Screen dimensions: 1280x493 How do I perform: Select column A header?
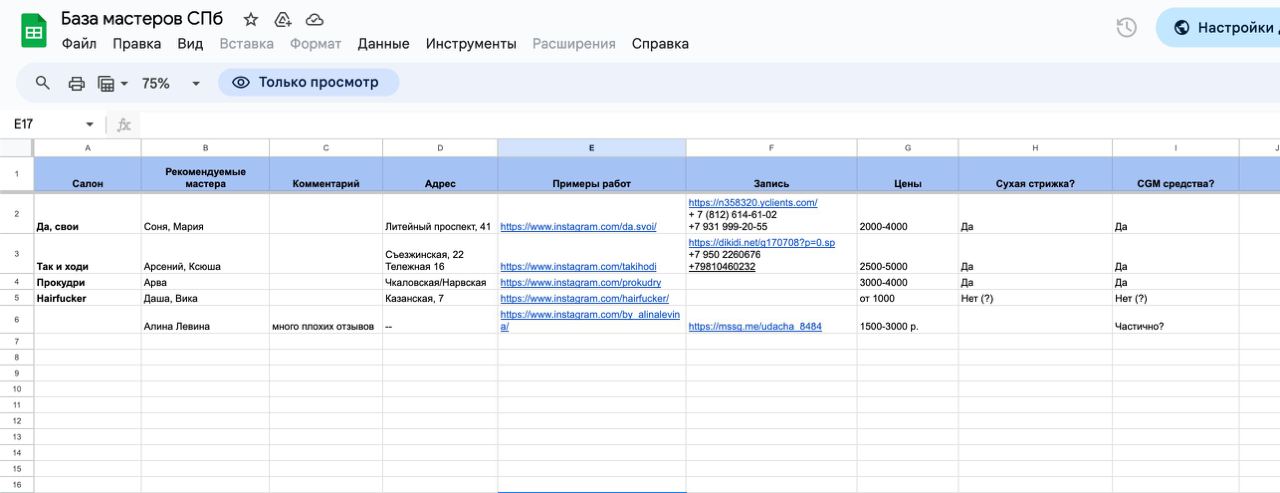tap(87, 148)
